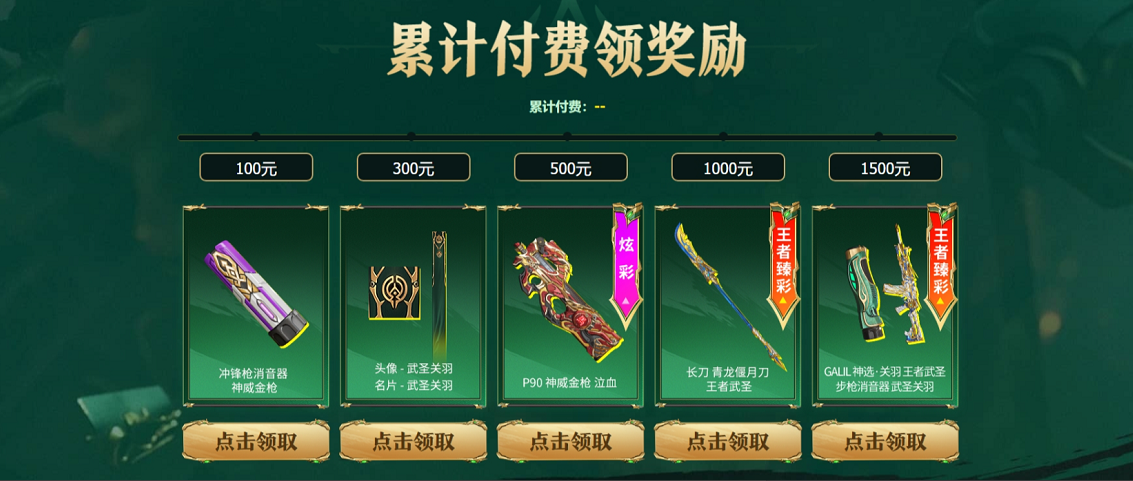Select the 青龙偃月刀 long blade image
This screenshot has height=481, width=1133.
(731, 296)
